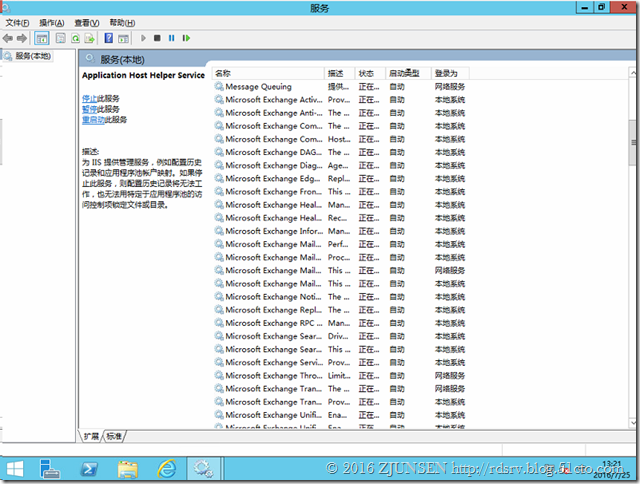Click the 暂停 service link
Viewport: 640px width, 484px height.
[x=89, y=109]
